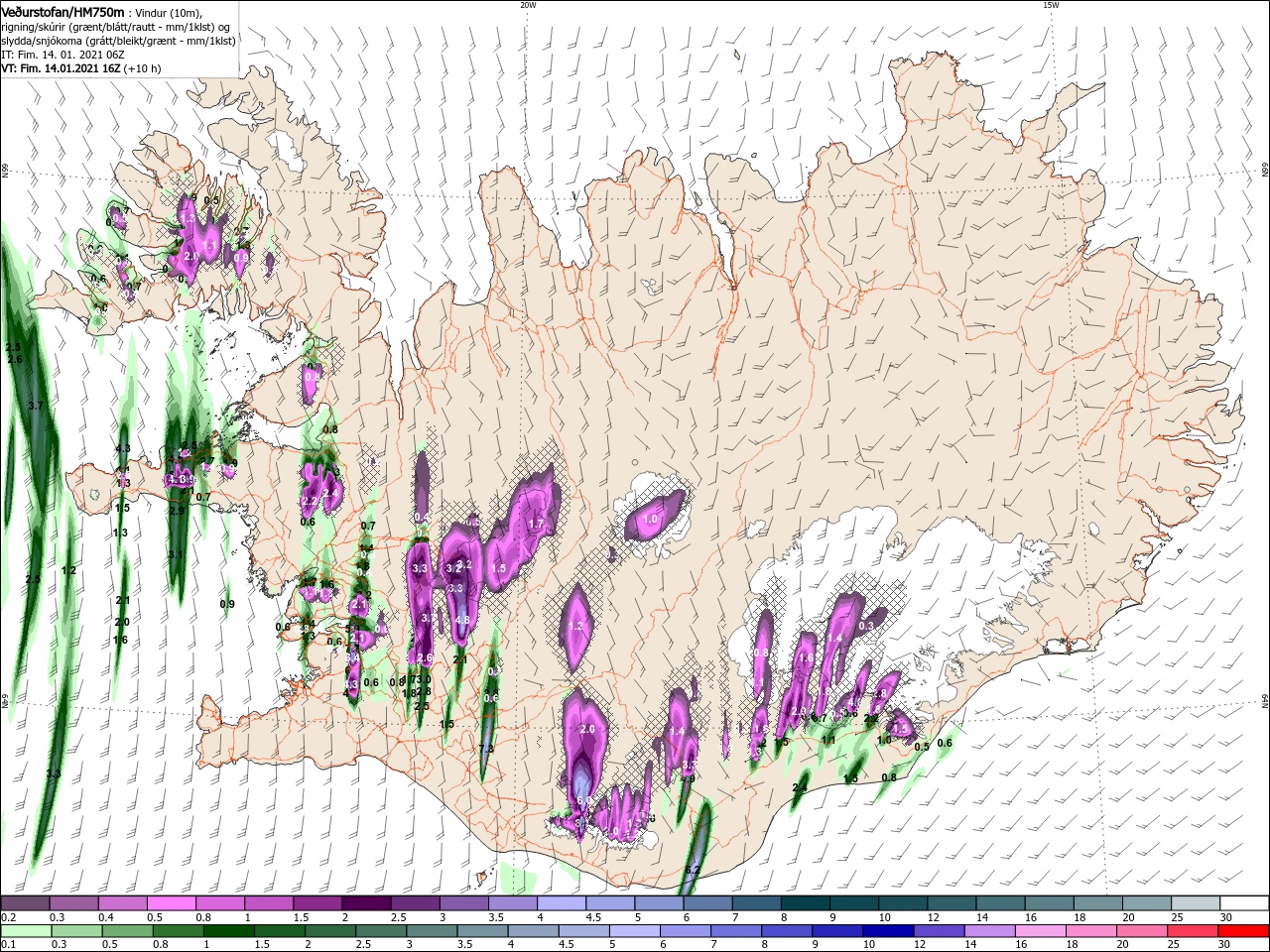Click the 6.2 precipitation value off the south coast
The width and height of the screenshot is (1270, 952).
click(x=693, y=870)
